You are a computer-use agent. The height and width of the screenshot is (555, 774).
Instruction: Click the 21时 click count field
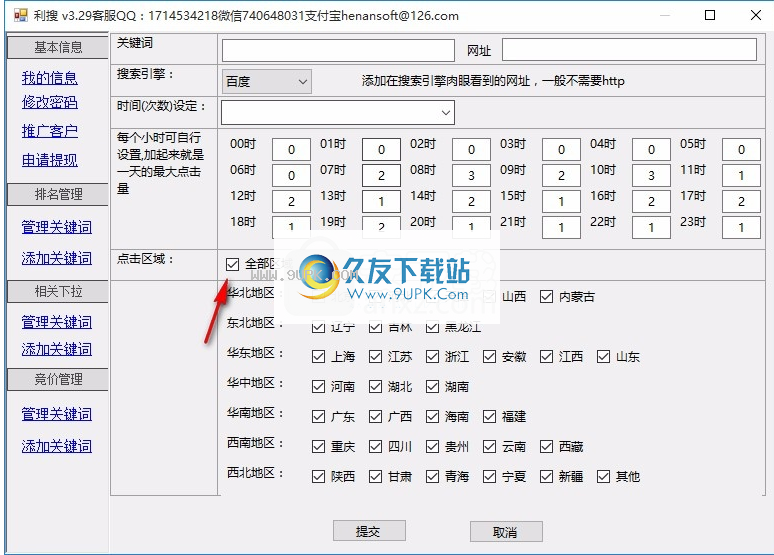[x=561, y=227]
